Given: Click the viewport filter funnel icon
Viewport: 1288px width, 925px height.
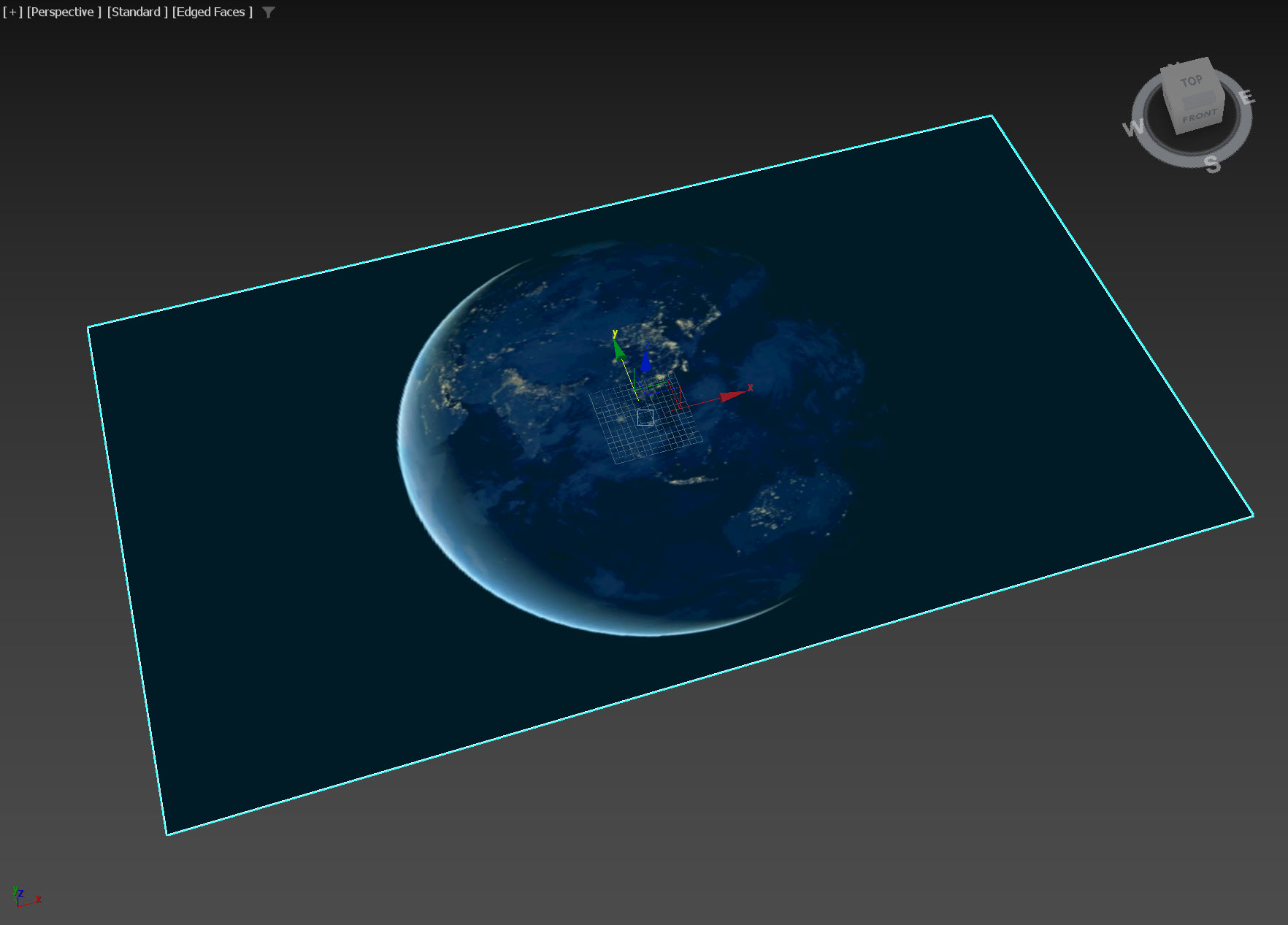Looking at the screenshot, I should click(x=267, y=12).
